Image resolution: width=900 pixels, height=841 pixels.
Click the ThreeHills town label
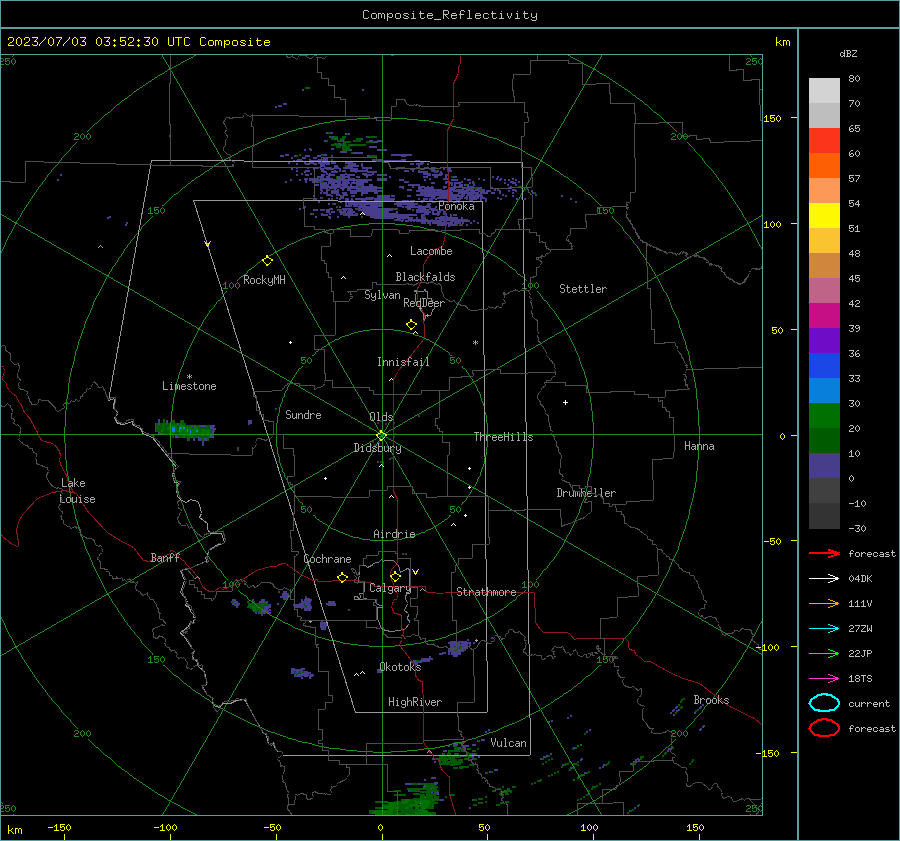[503, 437]
